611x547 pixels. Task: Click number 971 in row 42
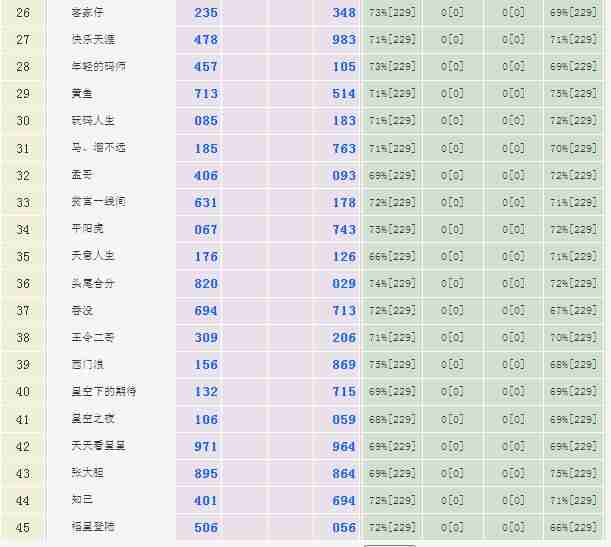(206, 446)
